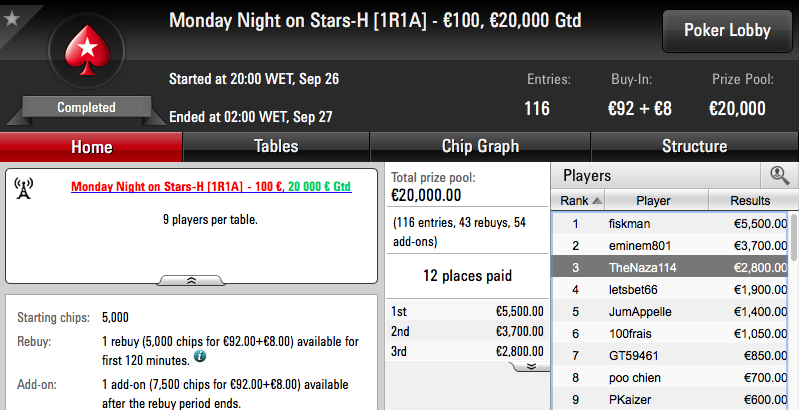Viewport: 799px width, 410px height.
Task: Sort players by Rank column
Action: pos(578,201)
